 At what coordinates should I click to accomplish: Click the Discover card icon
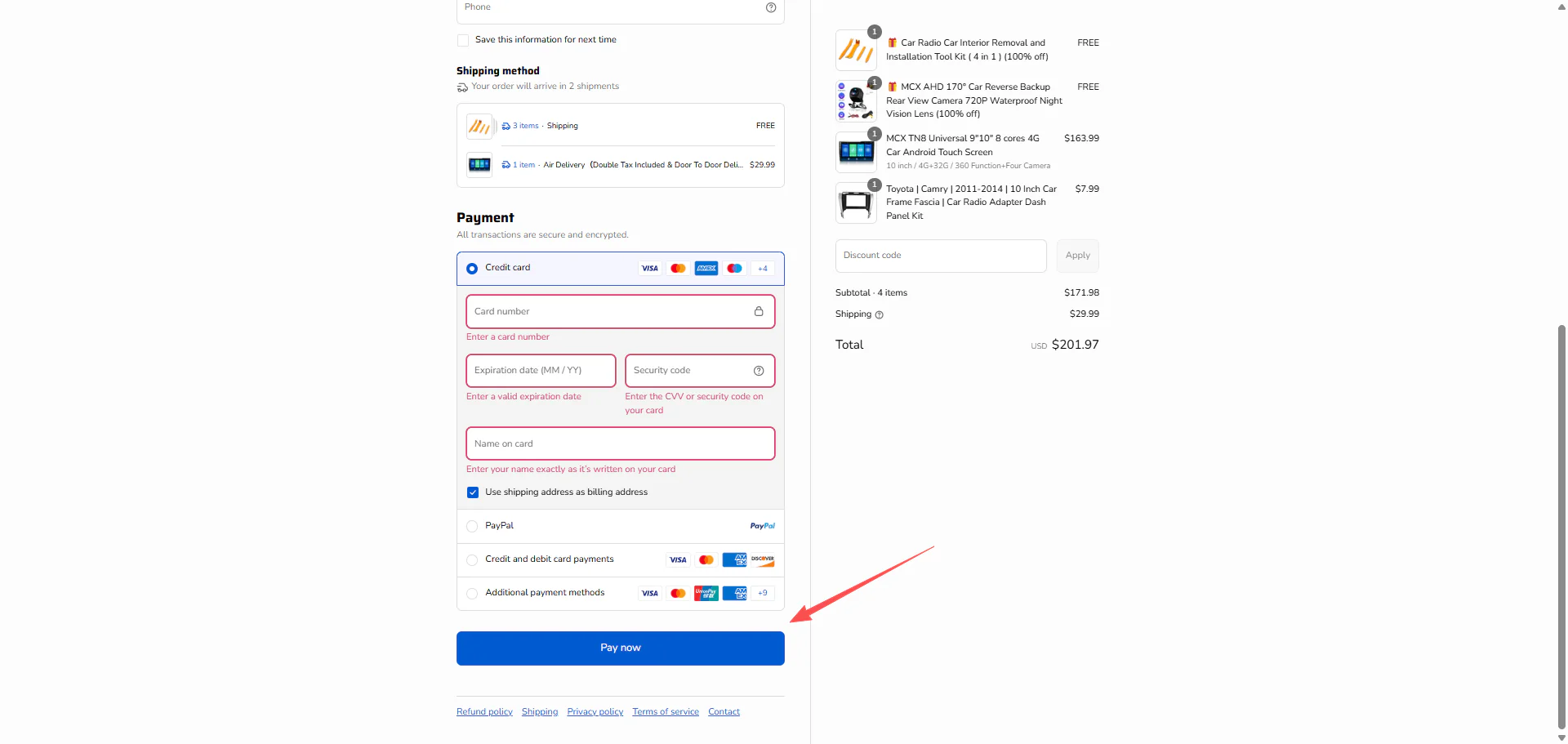pos(762,559)
